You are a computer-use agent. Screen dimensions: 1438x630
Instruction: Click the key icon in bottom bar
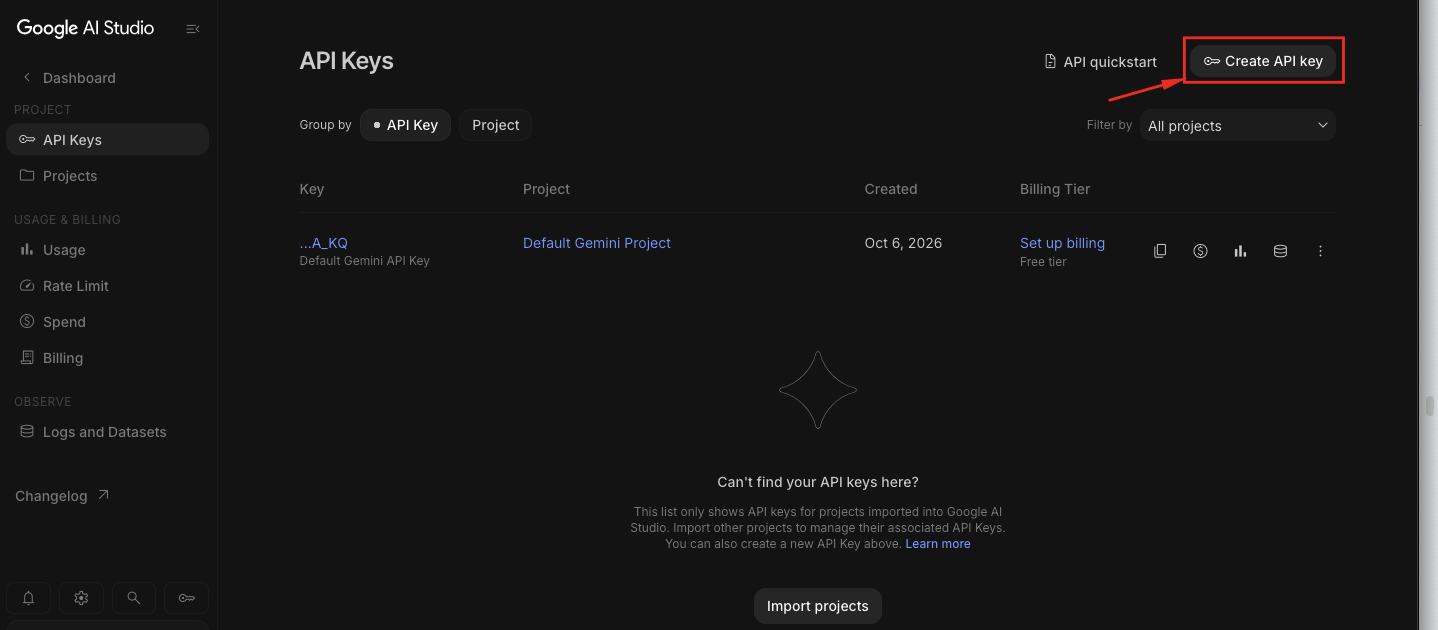click(186, 598)
